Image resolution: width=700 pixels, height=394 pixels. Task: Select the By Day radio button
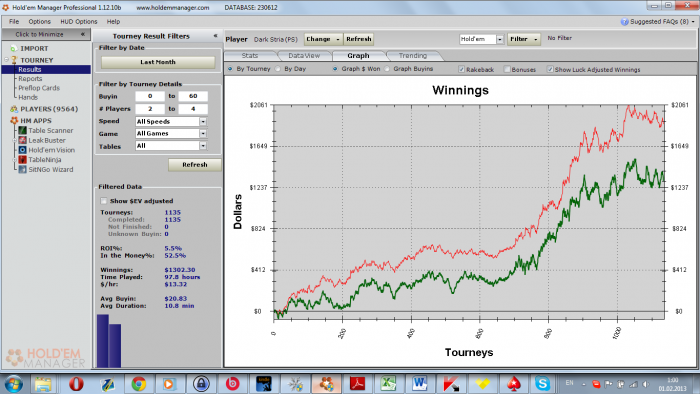click(278, 69)
